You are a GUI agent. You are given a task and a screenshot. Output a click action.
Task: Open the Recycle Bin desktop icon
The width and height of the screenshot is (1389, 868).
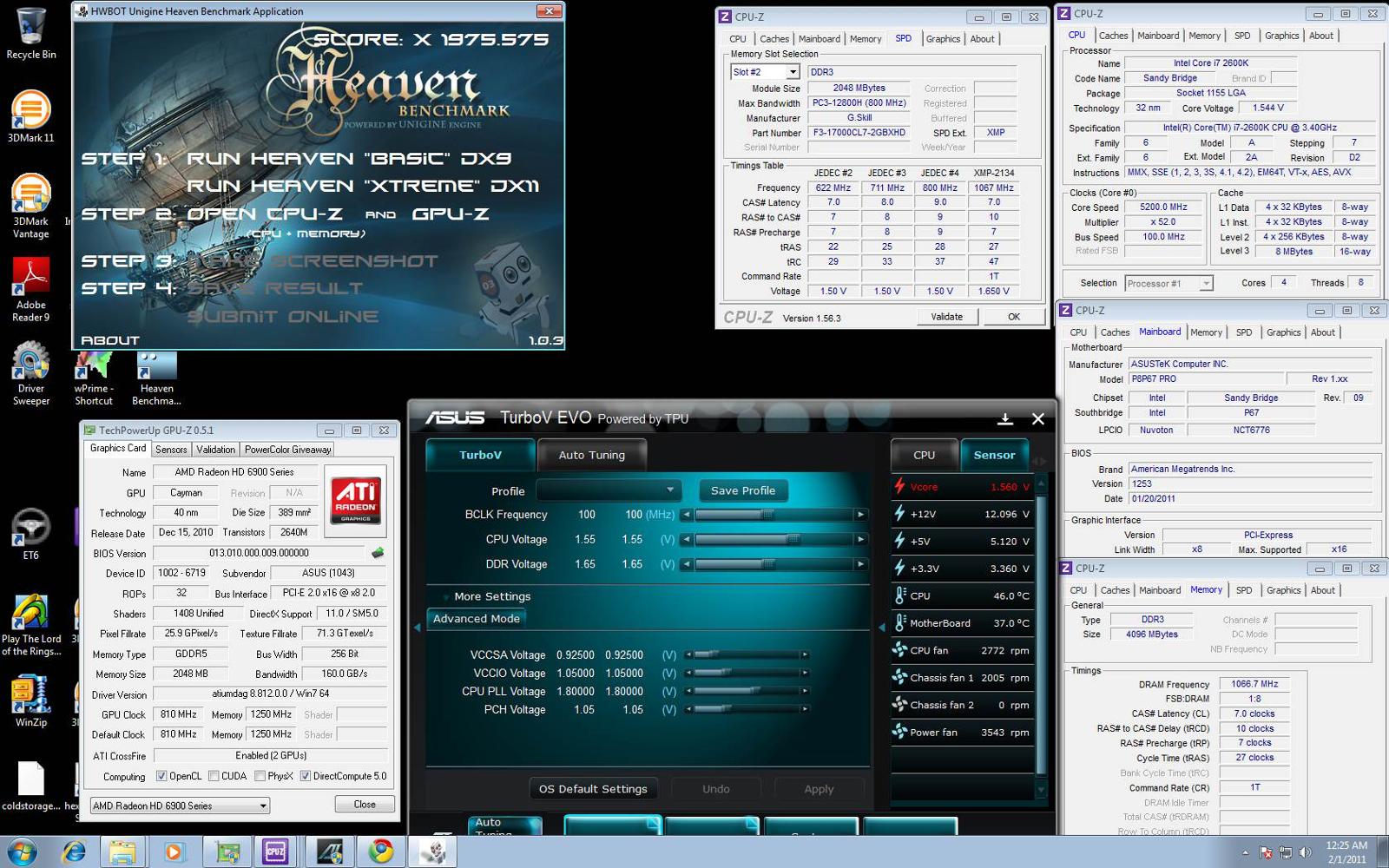[x=30, y=35]
